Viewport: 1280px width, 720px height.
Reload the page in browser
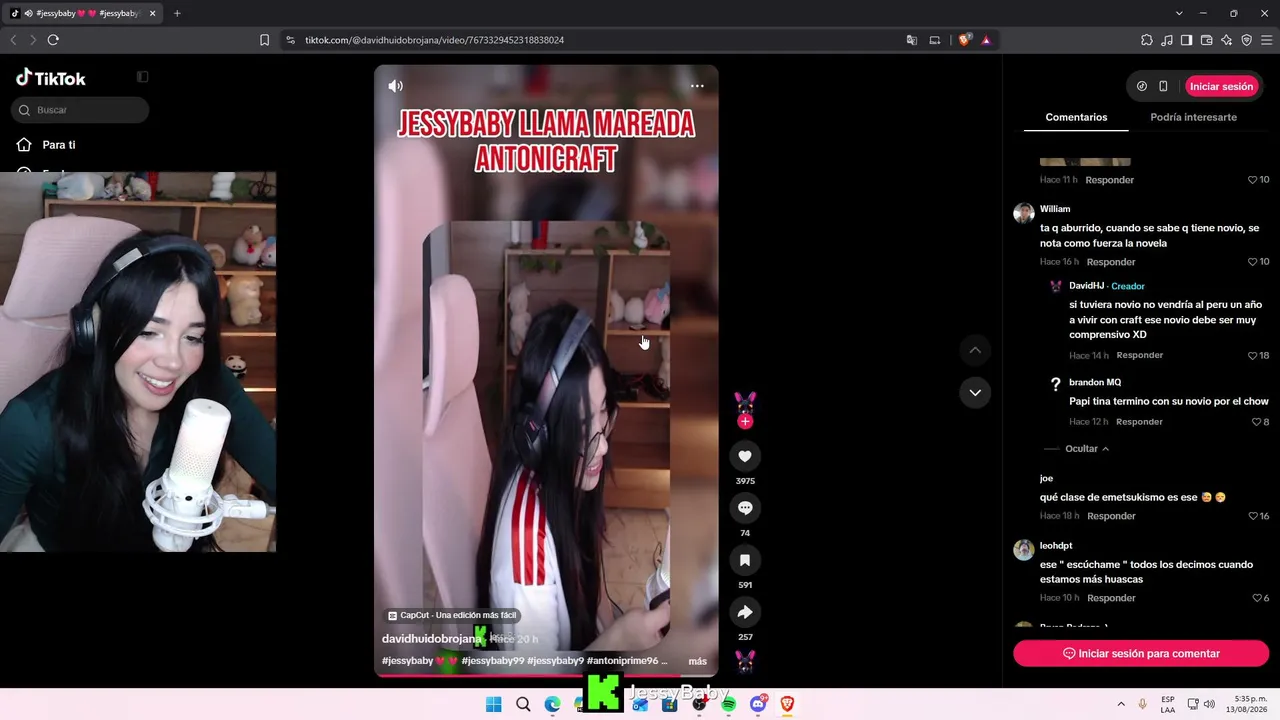click(53, 40)
